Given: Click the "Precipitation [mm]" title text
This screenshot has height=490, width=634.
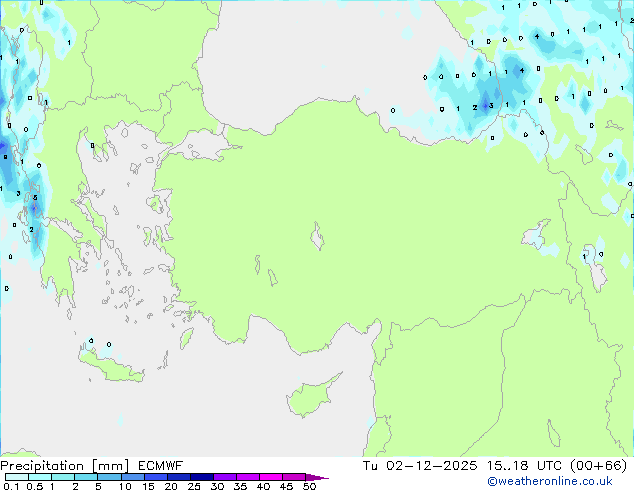Looking at the screenshot, I should (x=65, y=466).
